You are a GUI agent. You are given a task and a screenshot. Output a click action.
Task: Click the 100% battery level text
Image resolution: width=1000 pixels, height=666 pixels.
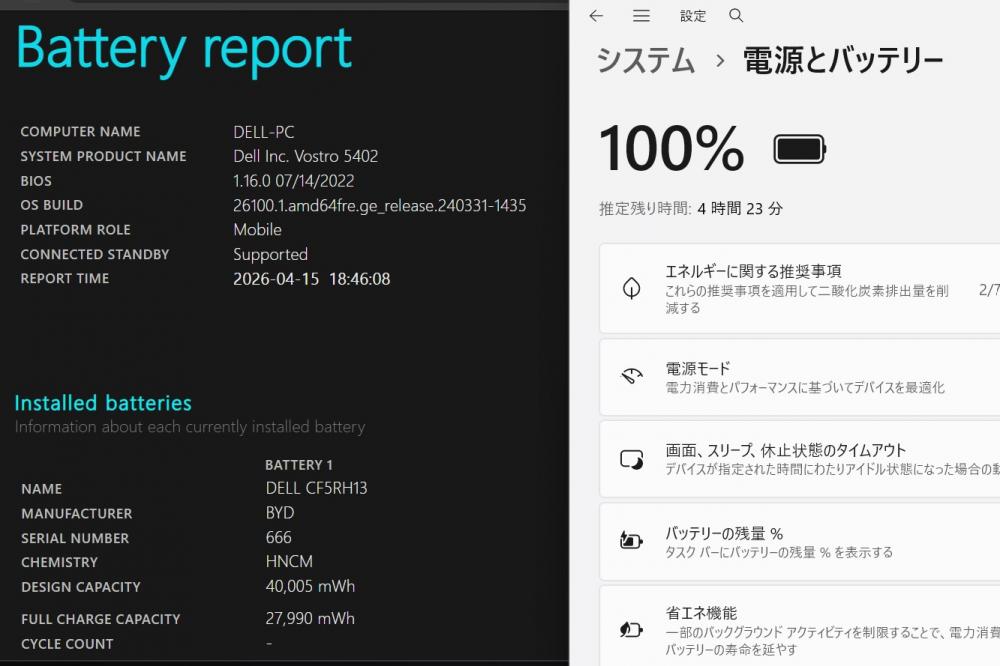pos(672,149)
